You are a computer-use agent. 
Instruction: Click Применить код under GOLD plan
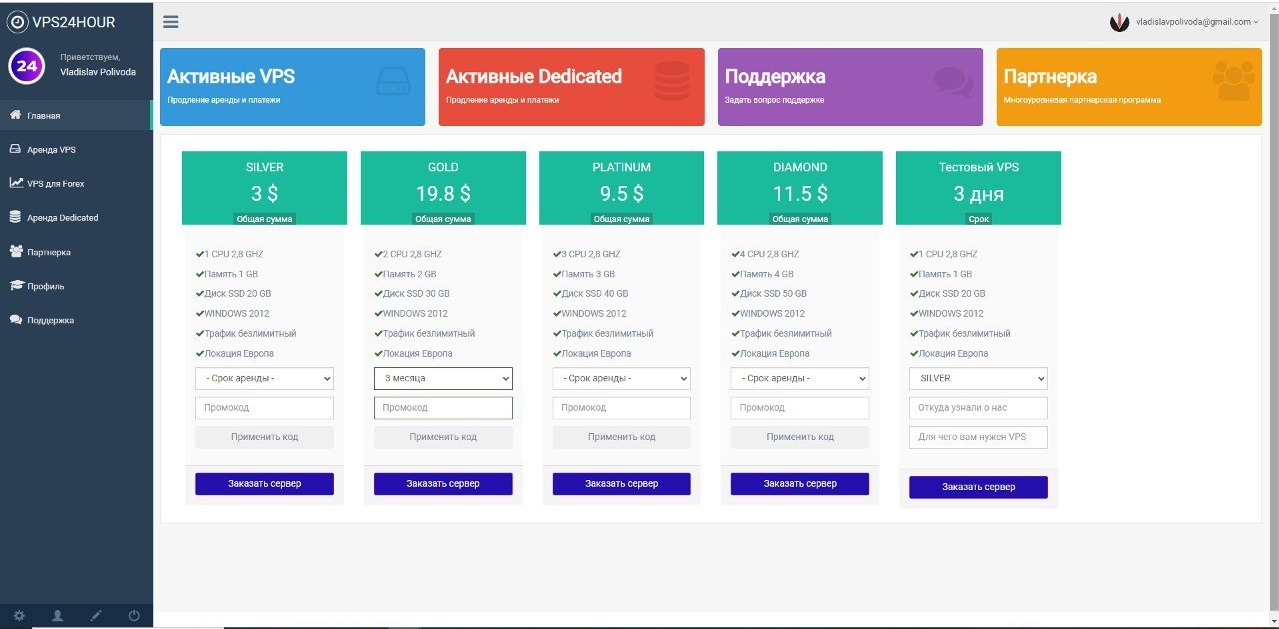point(443,437)
